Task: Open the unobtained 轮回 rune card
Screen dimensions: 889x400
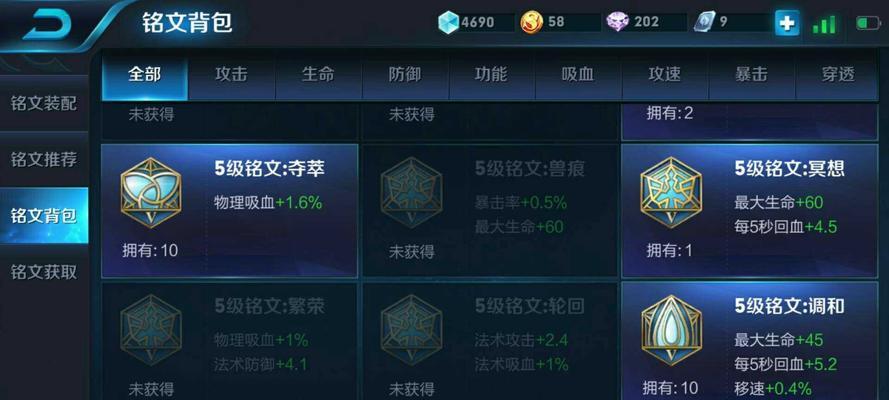Action: 490,342
